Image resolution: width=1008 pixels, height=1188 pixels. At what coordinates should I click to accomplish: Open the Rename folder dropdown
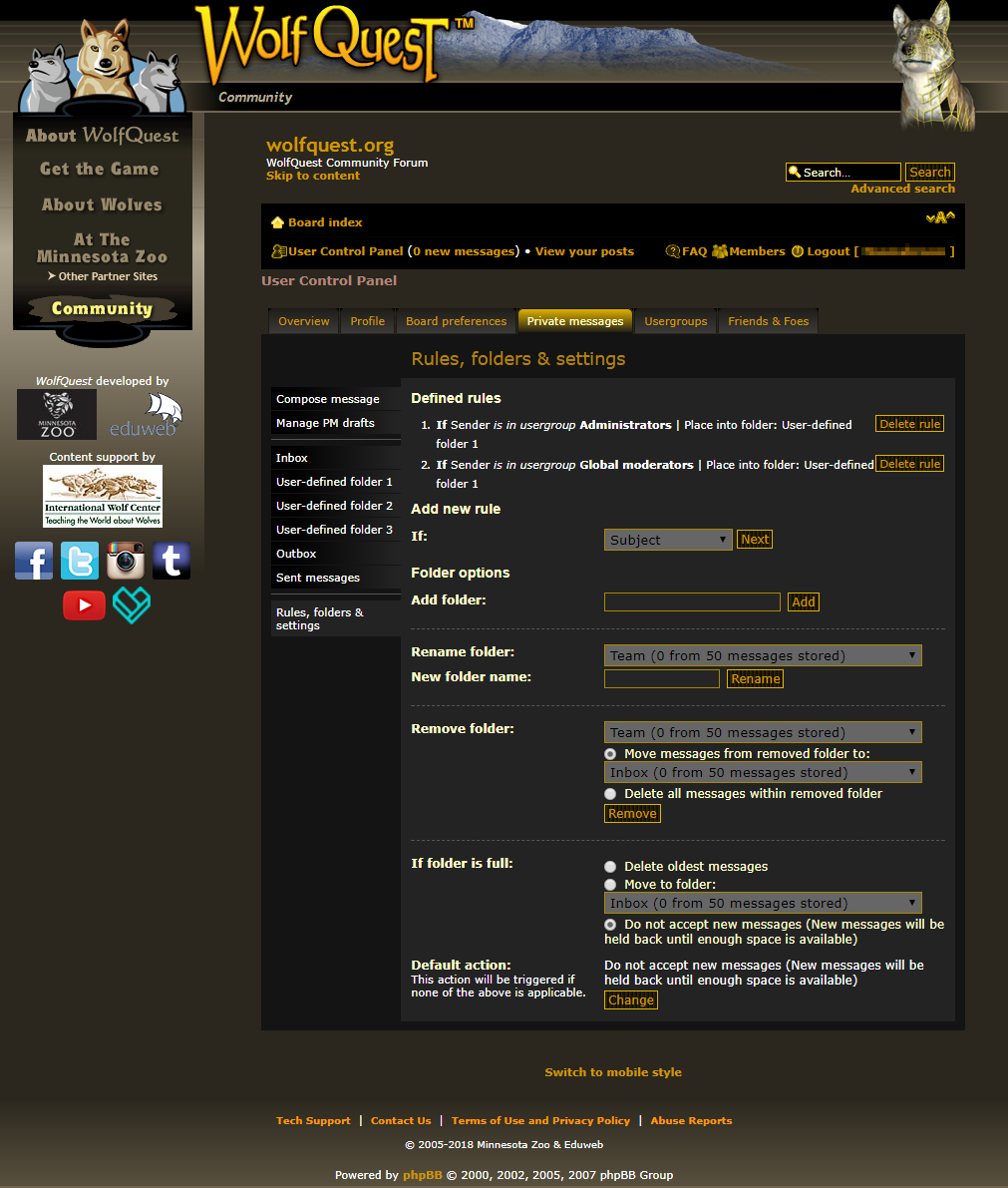click(763, 655)
